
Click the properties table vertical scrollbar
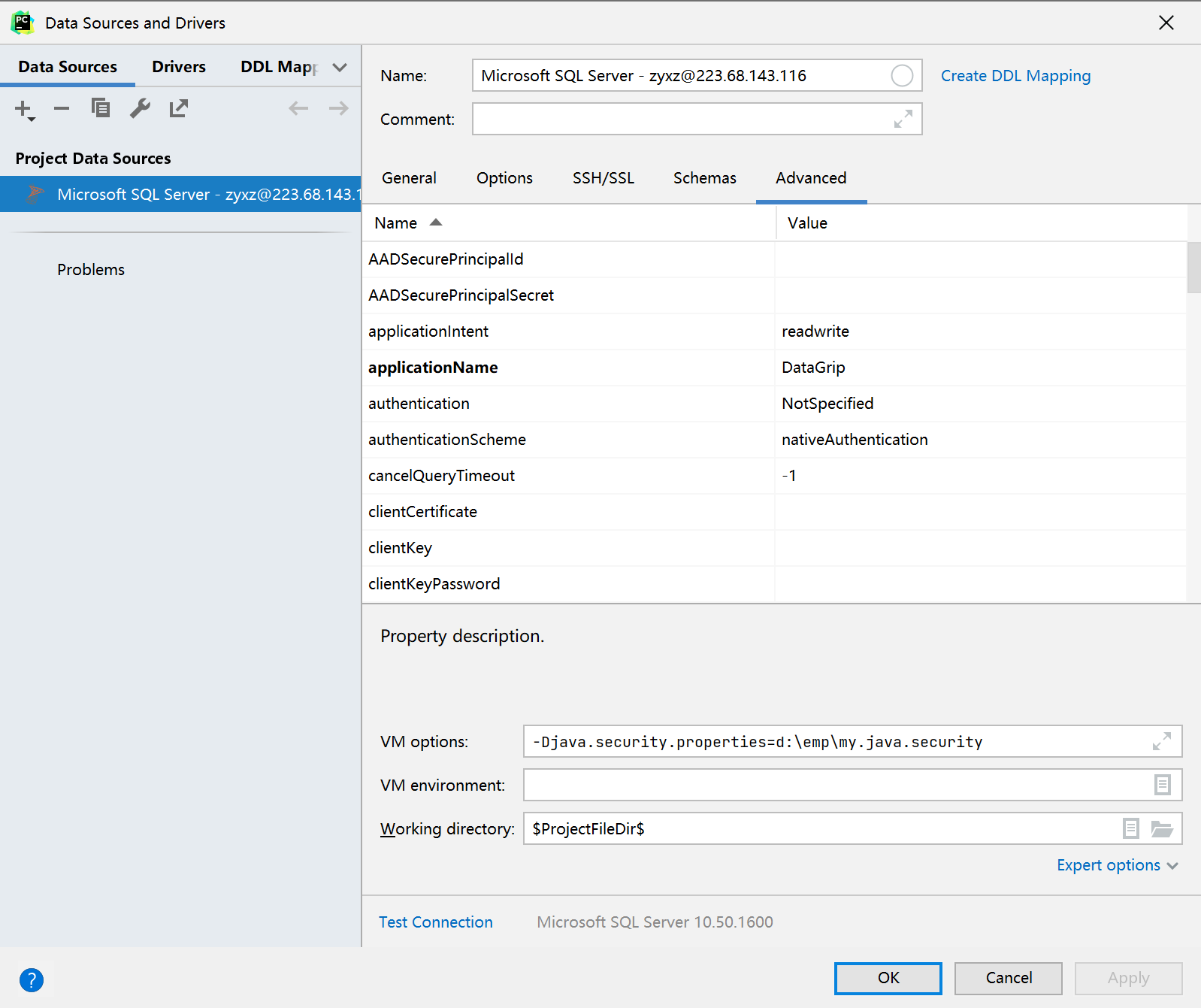[1194, 268]
